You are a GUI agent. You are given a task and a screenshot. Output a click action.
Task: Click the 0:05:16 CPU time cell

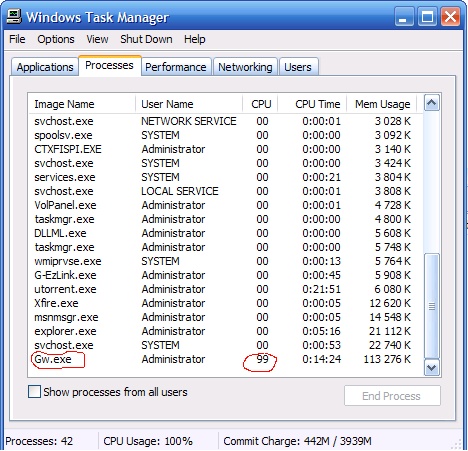tap(321, 331)
